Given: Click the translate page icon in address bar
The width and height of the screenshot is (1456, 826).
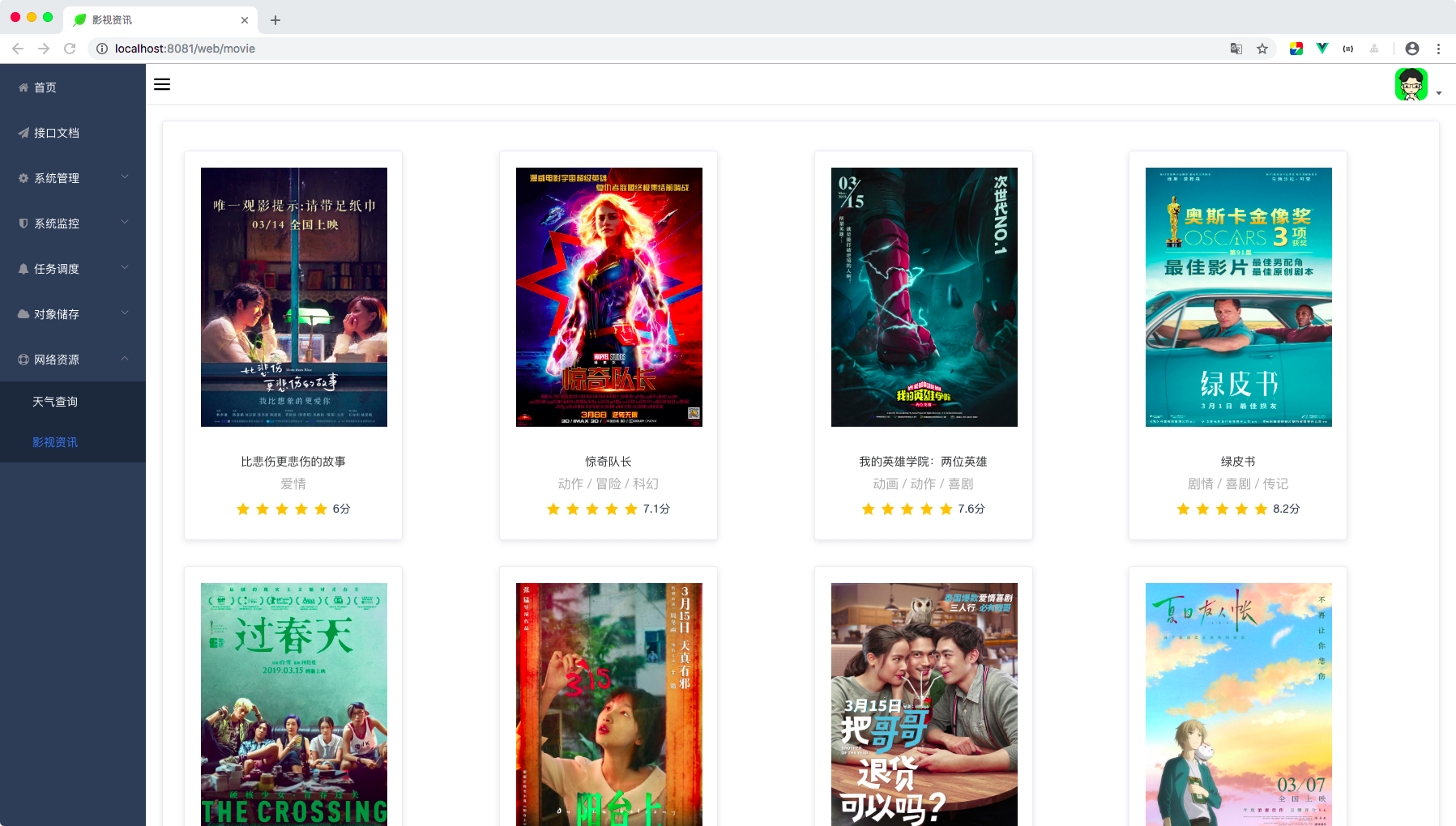Looking at the screenshot, I should [x=1236, y=49].
